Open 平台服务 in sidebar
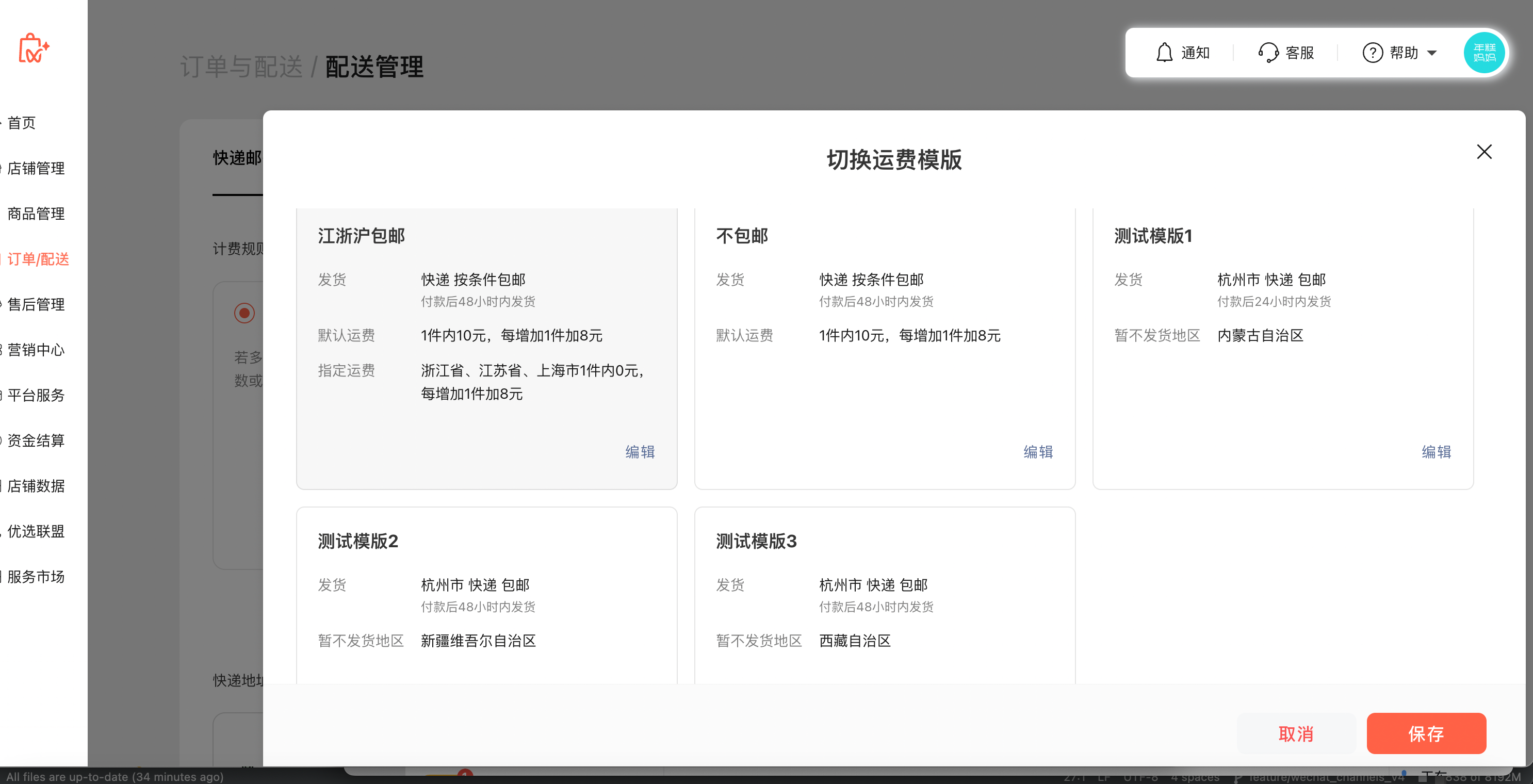The image size is (1533, 784). tap(36, 395)
